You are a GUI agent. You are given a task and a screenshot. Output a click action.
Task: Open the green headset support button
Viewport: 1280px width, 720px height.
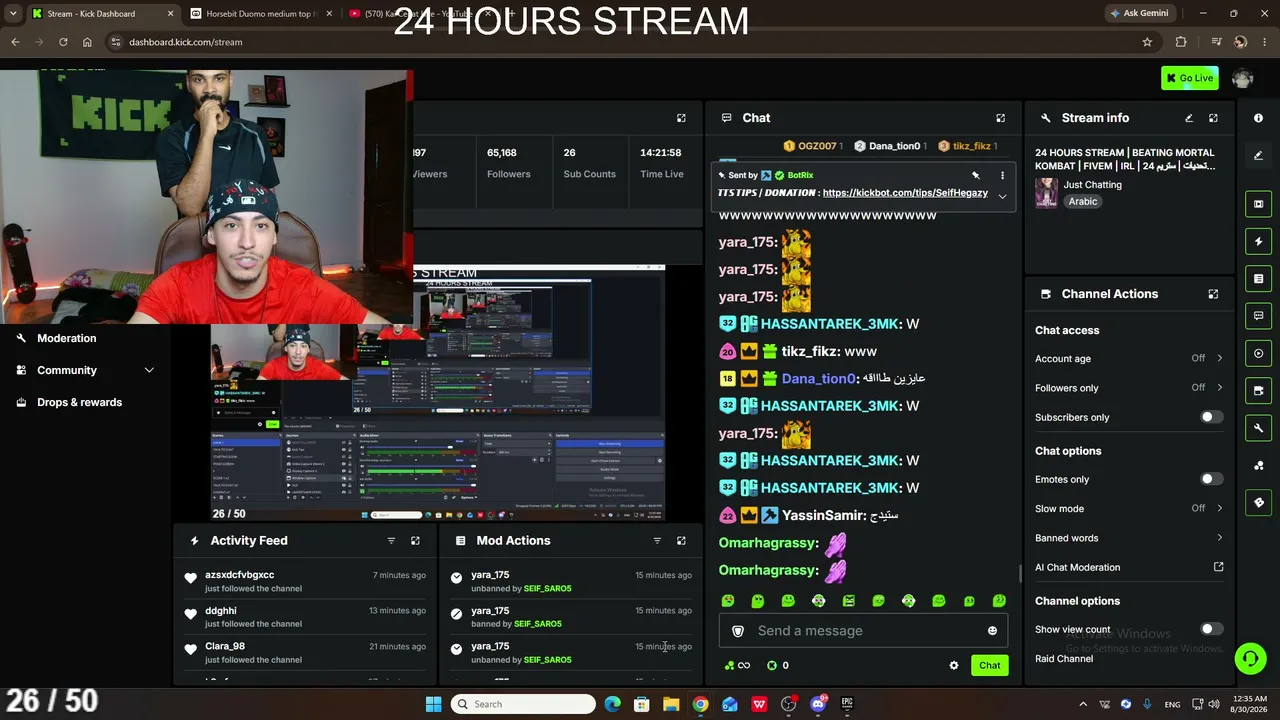pyautogui.click(x=1250, y=658)
